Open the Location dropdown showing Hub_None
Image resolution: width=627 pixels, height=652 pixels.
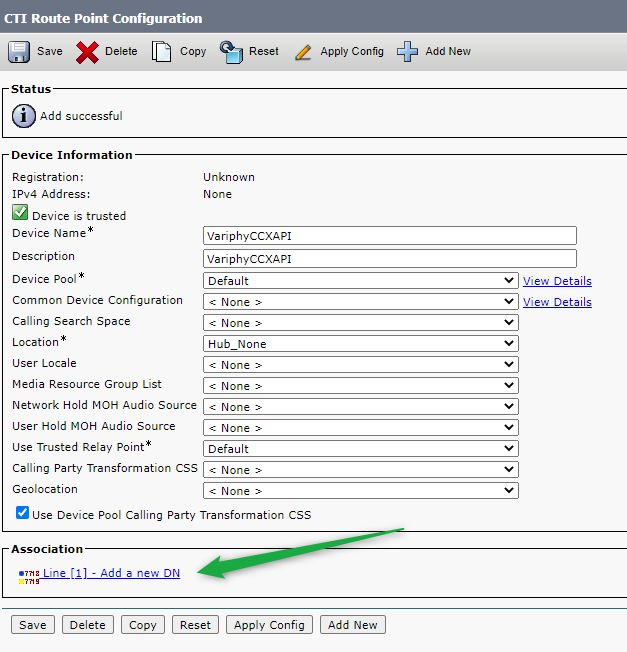(360, 344)
